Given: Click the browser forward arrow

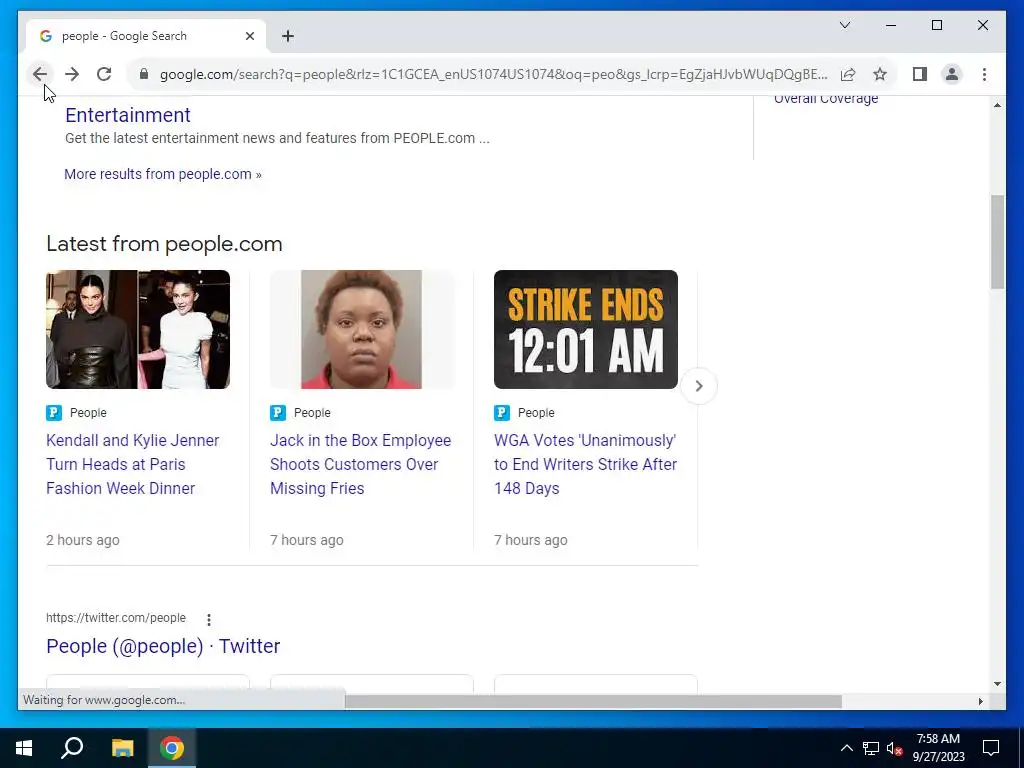Looking at the screenshot, I should click(72, 74).
